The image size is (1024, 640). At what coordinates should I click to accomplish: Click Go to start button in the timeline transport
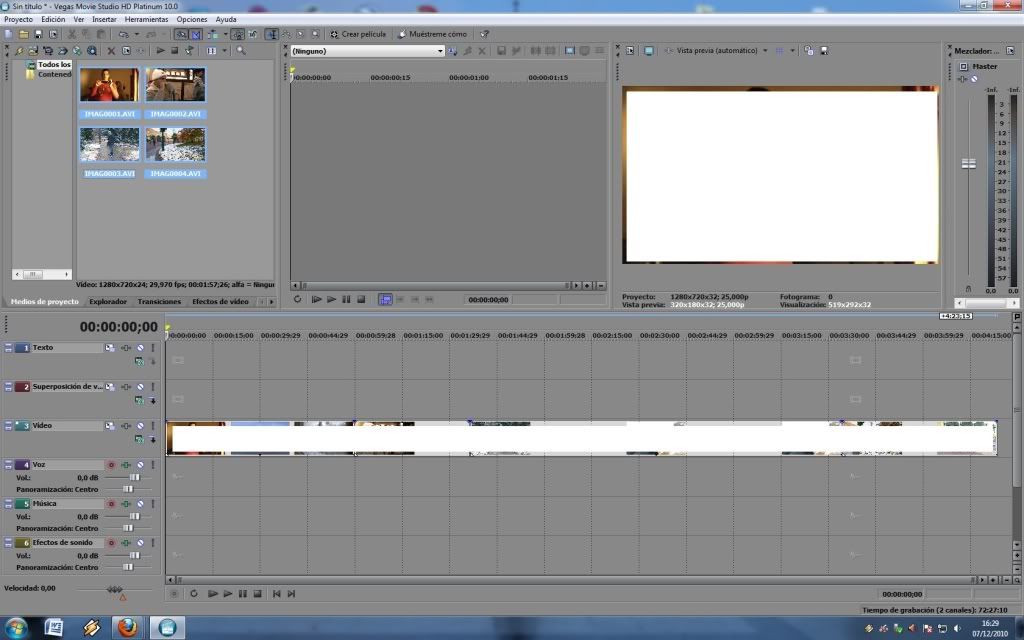point(276,594)
